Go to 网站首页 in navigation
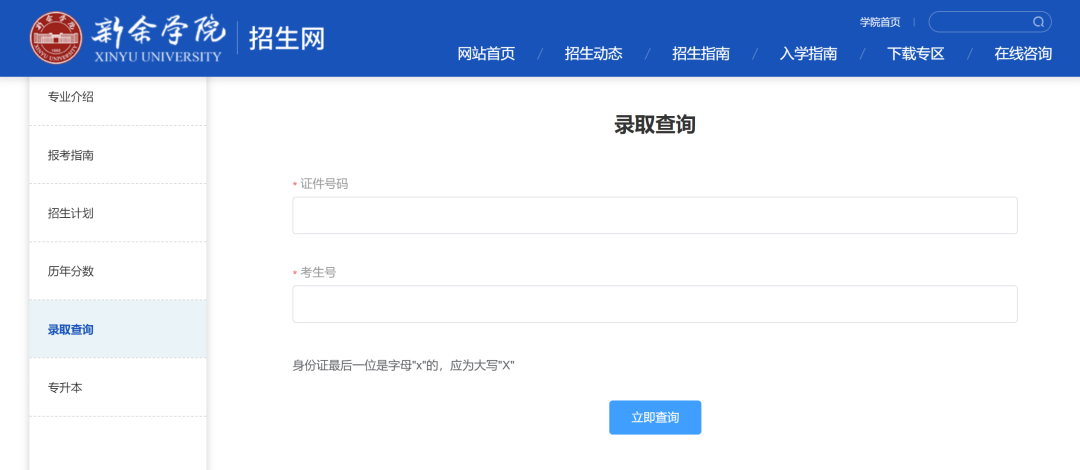 (x=486, y=54)
